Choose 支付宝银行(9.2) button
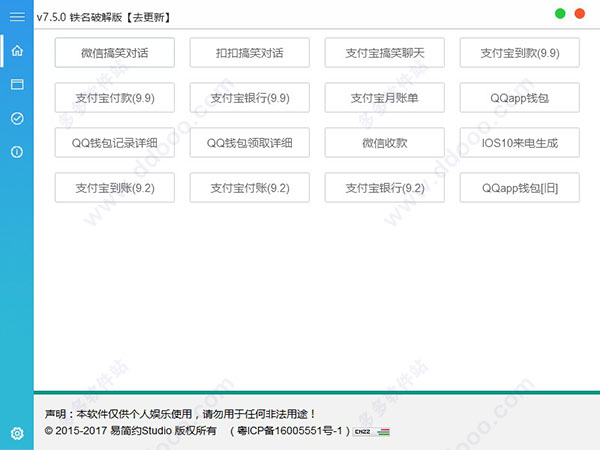Image resolution: width=600 pixels, height=450 pixels. 385,188
